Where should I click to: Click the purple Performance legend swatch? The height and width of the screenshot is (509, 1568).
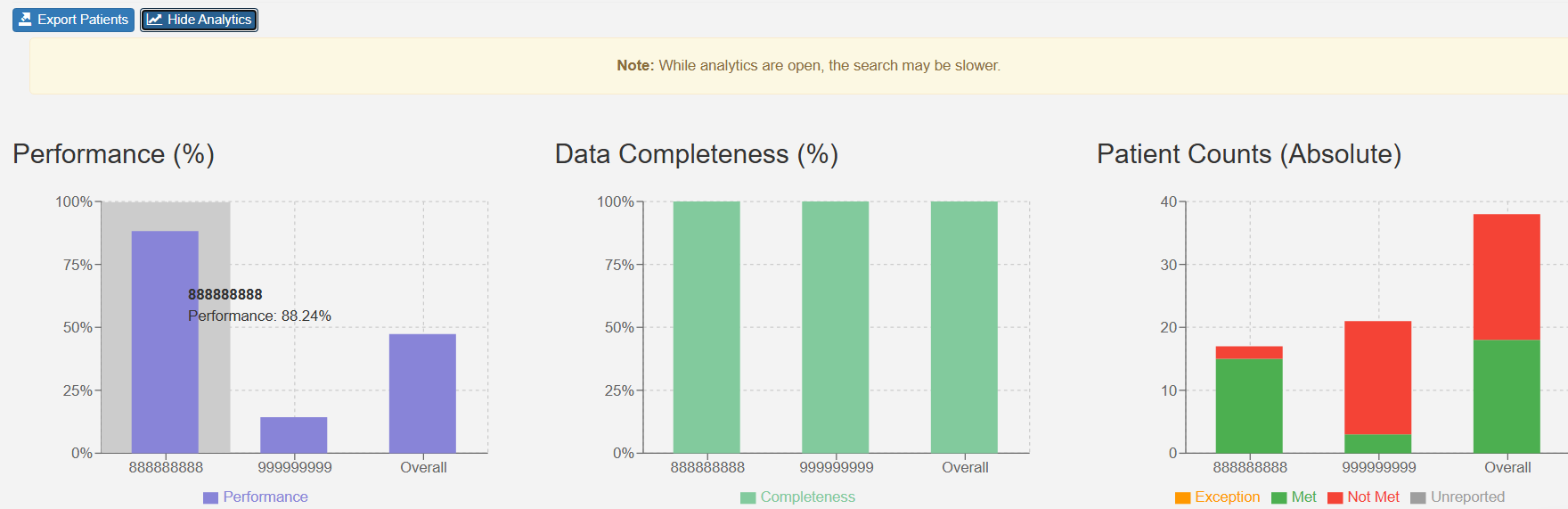210,498
